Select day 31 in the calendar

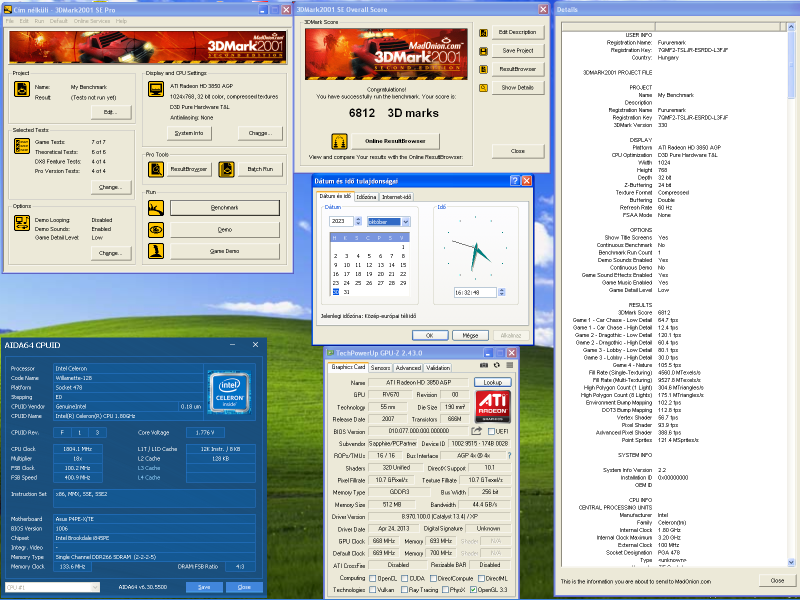click(347, 292)
